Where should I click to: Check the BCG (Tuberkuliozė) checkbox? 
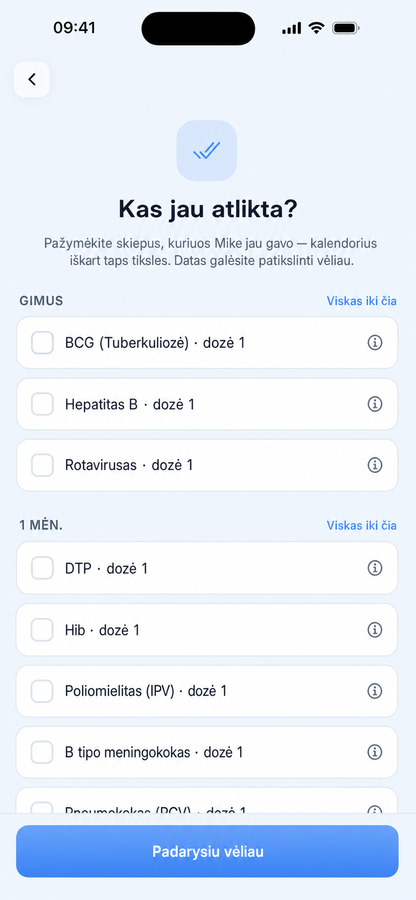[42, 343]
